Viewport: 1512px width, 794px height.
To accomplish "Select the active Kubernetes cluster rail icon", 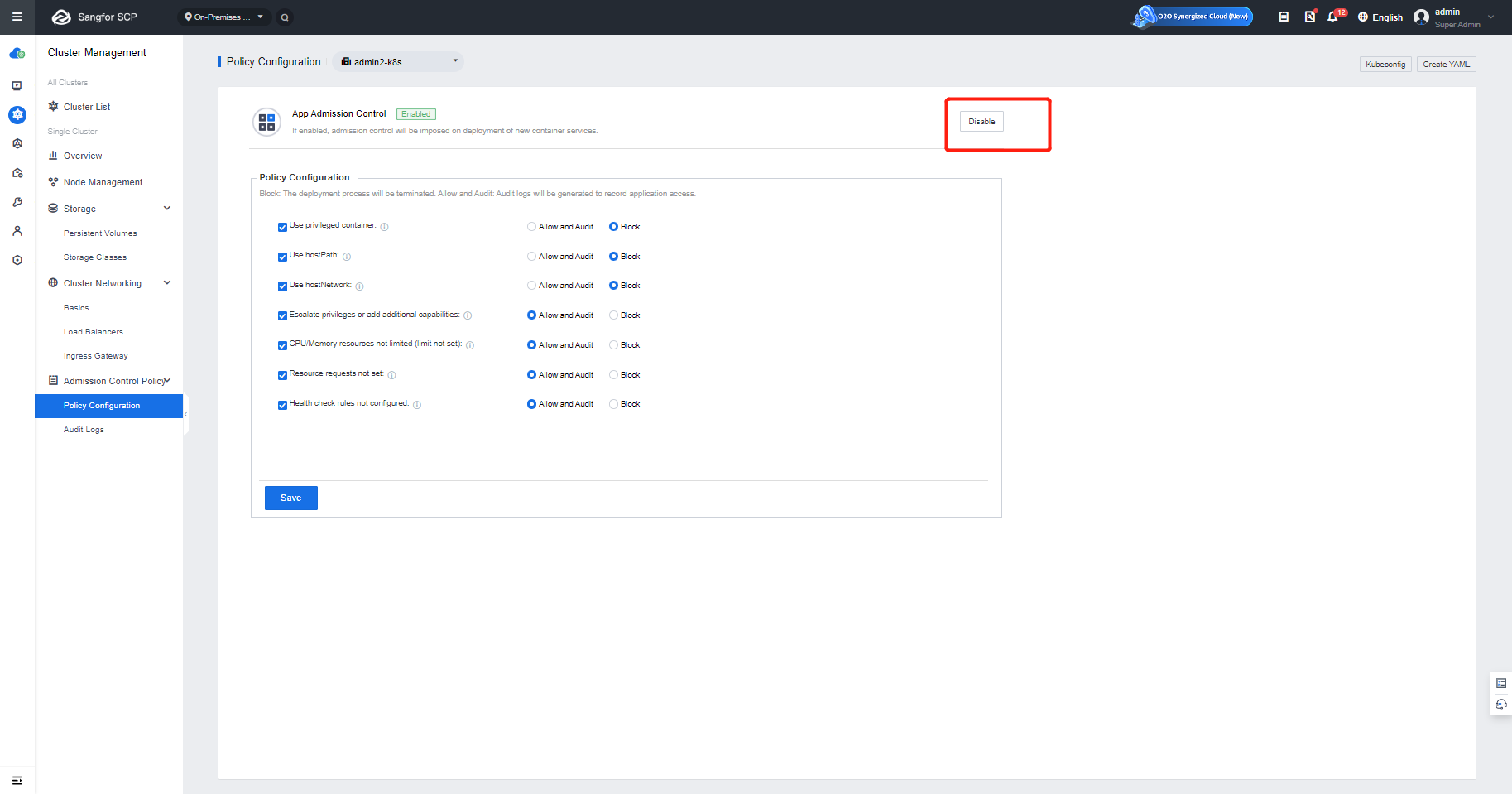I will click(17, 115).
